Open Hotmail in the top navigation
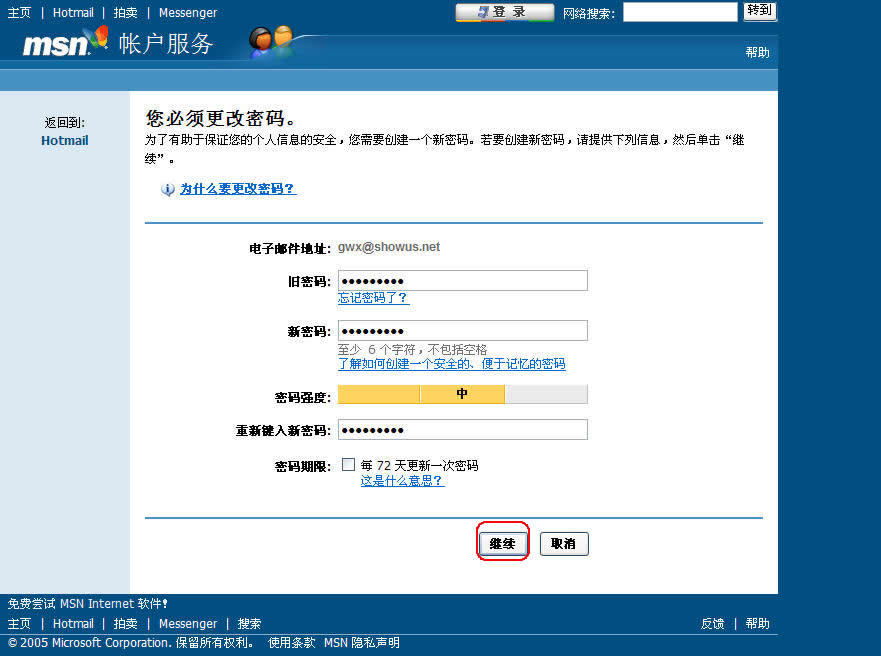 tap(73, 12)
